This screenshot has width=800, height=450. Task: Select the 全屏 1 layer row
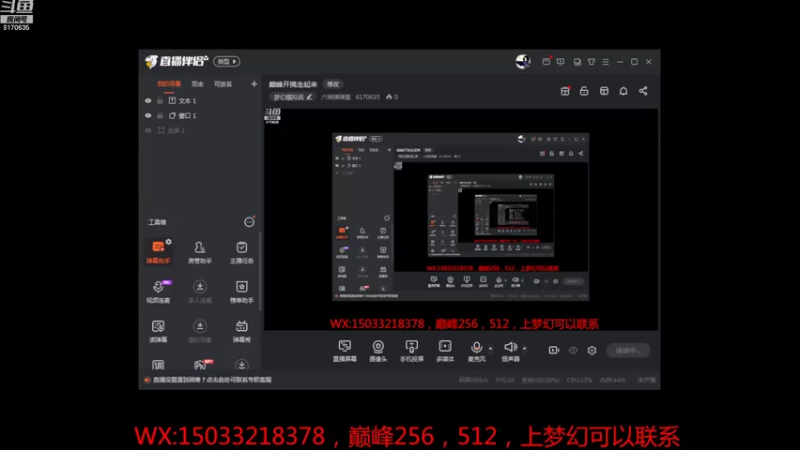pyautogui.click(x=201, y=130)
